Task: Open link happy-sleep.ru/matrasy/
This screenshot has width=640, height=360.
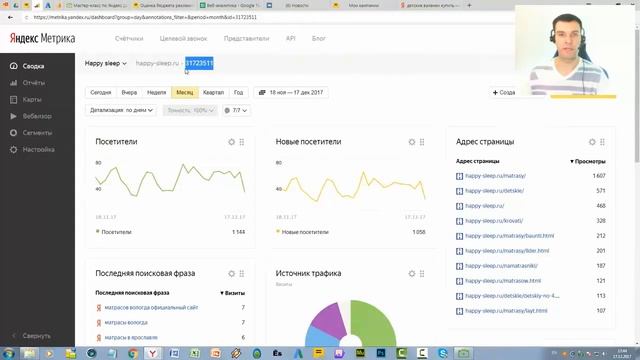Action: [496, 176]
